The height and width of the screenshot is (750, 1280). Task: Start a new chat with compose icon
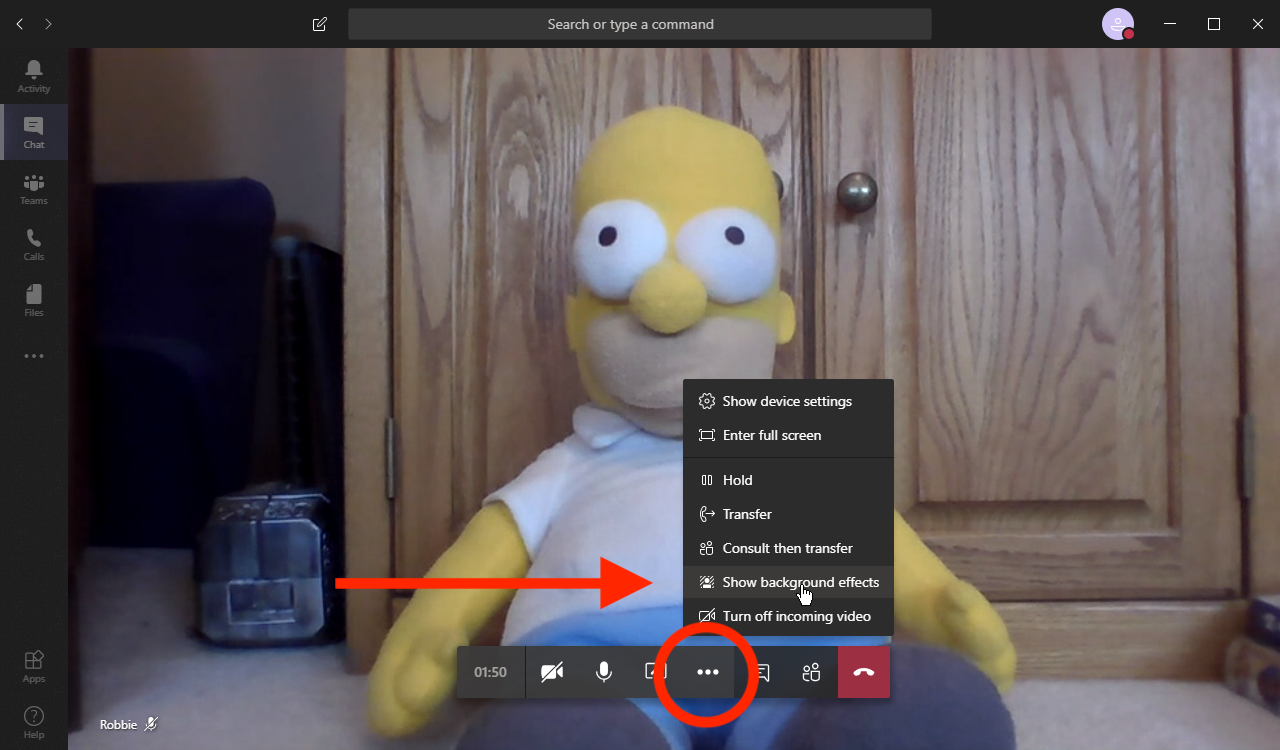click(x=320, y=24)
